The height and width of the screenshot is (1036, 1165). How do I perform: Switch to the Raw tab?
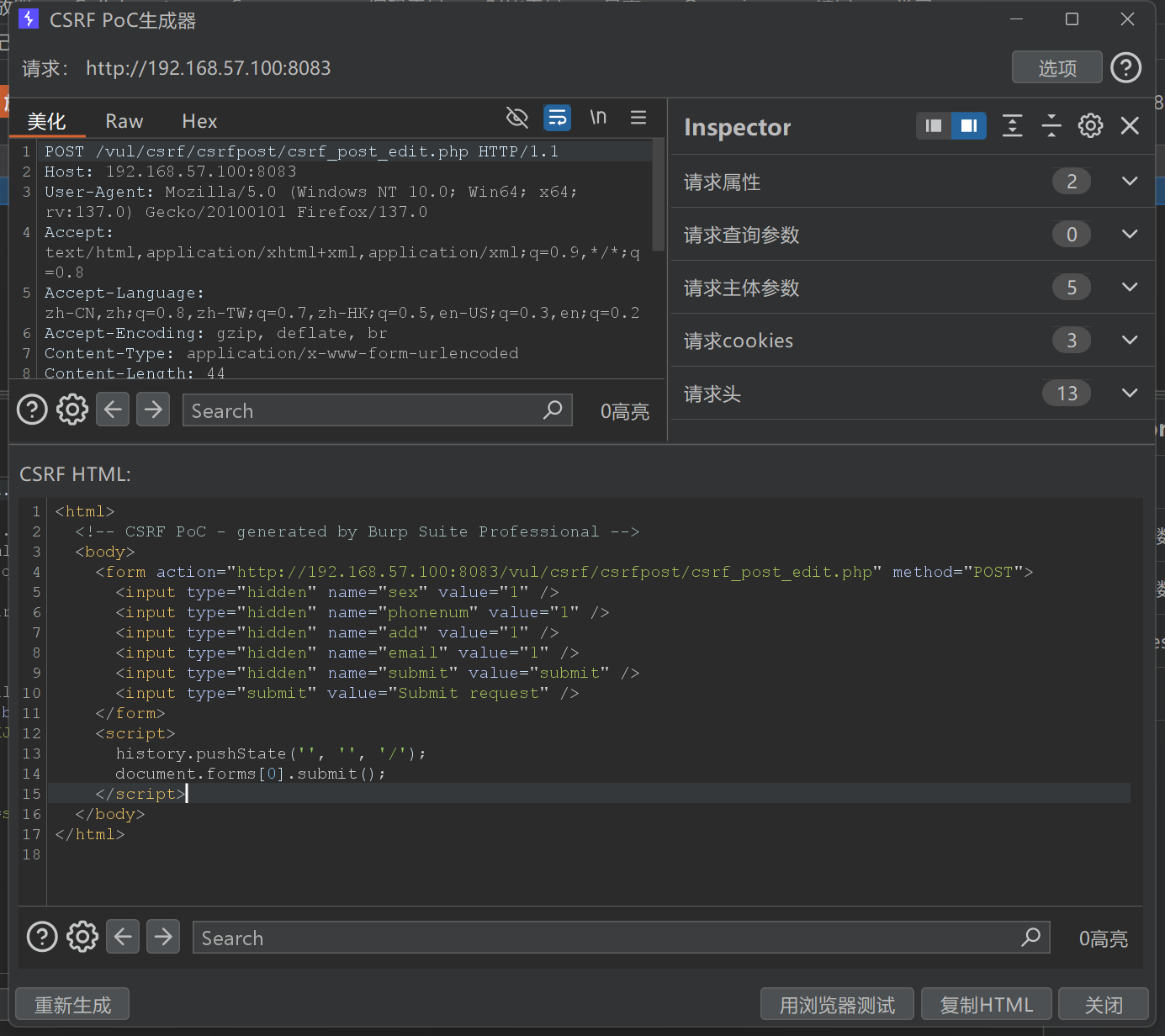124,121
